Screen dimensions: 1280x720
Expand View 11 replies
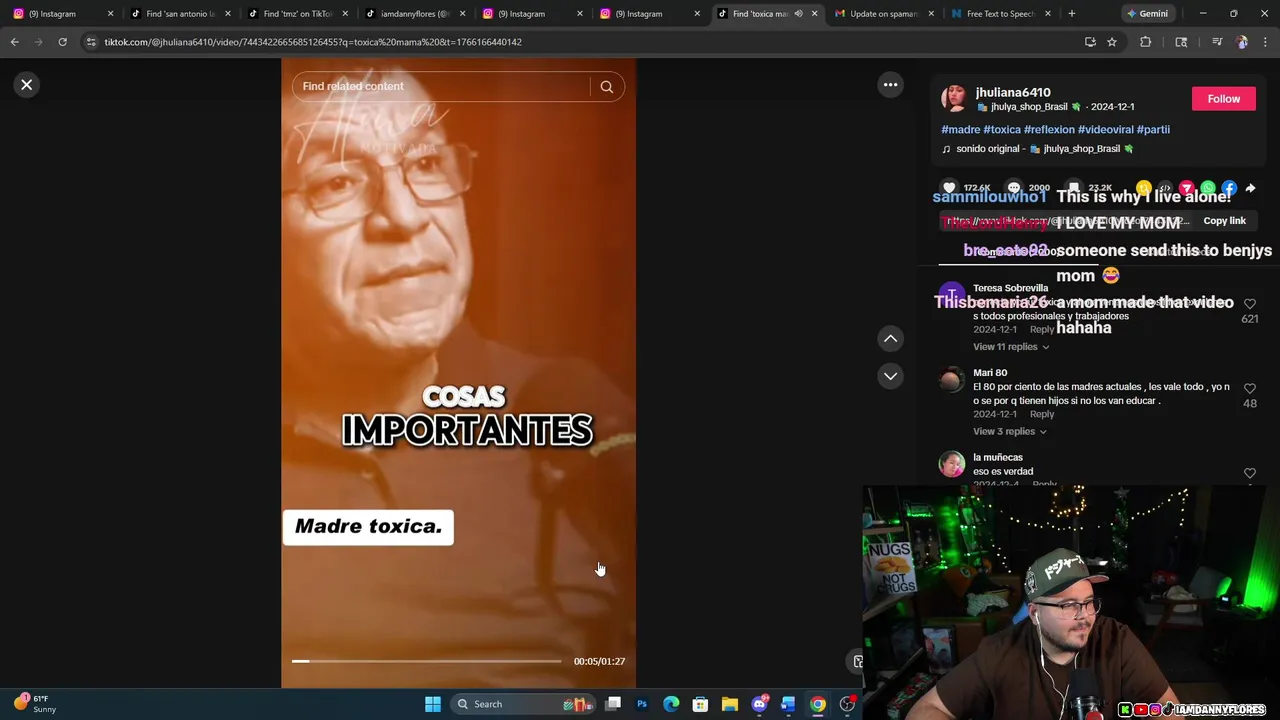pos(1011,347)
